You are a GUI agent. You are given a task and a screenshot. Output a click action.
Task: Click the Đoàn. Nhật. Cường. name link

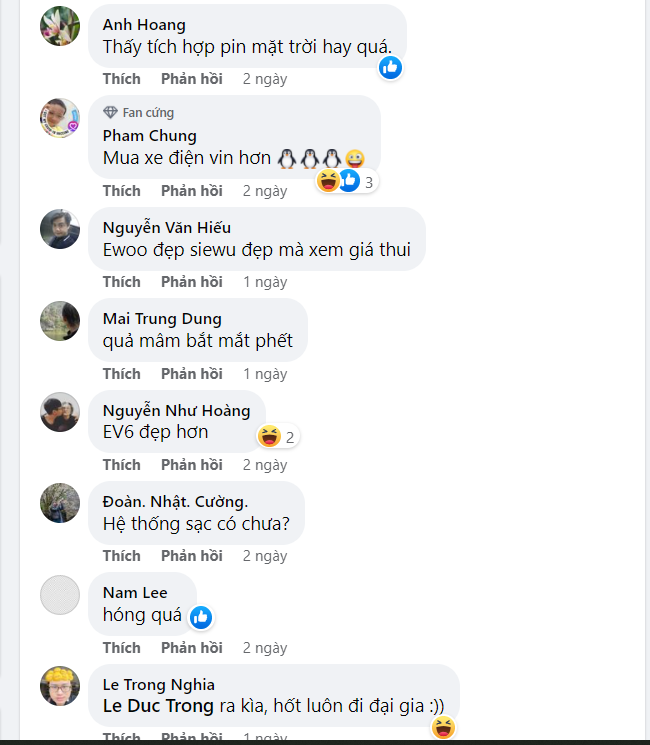pos(175,501)
